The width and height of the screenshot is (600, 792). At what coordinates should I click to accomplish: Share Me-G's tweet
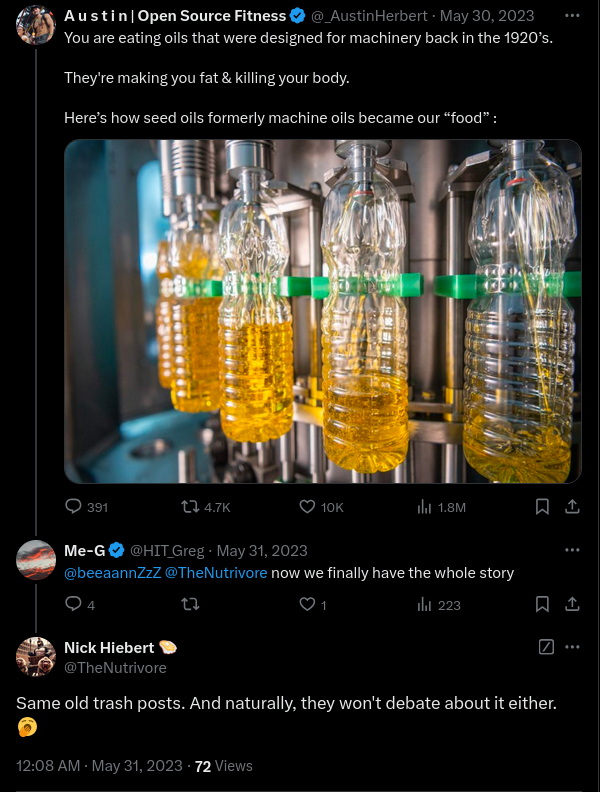tap(572, 604)
